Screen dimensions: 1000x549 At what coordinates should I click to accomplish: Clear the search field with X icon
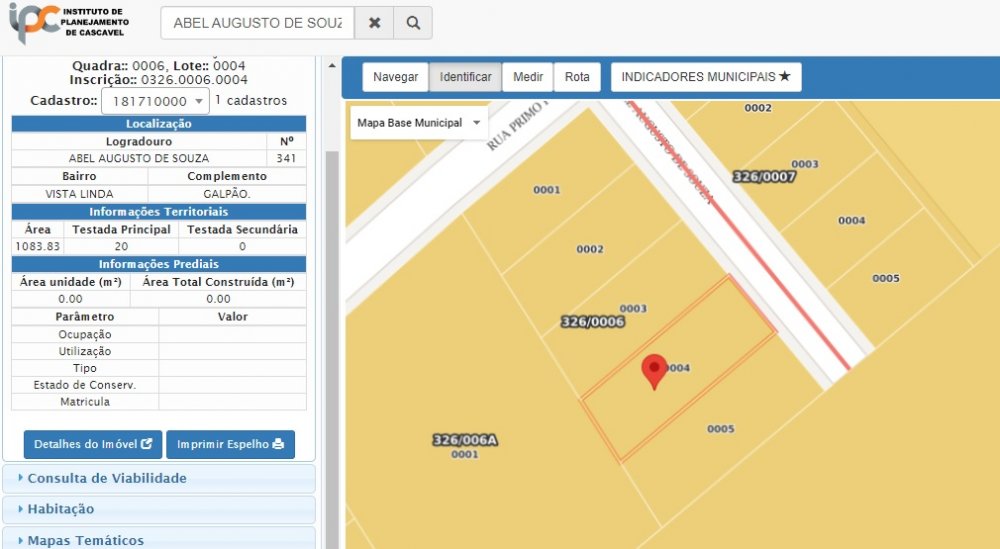(x=374, y=23)
